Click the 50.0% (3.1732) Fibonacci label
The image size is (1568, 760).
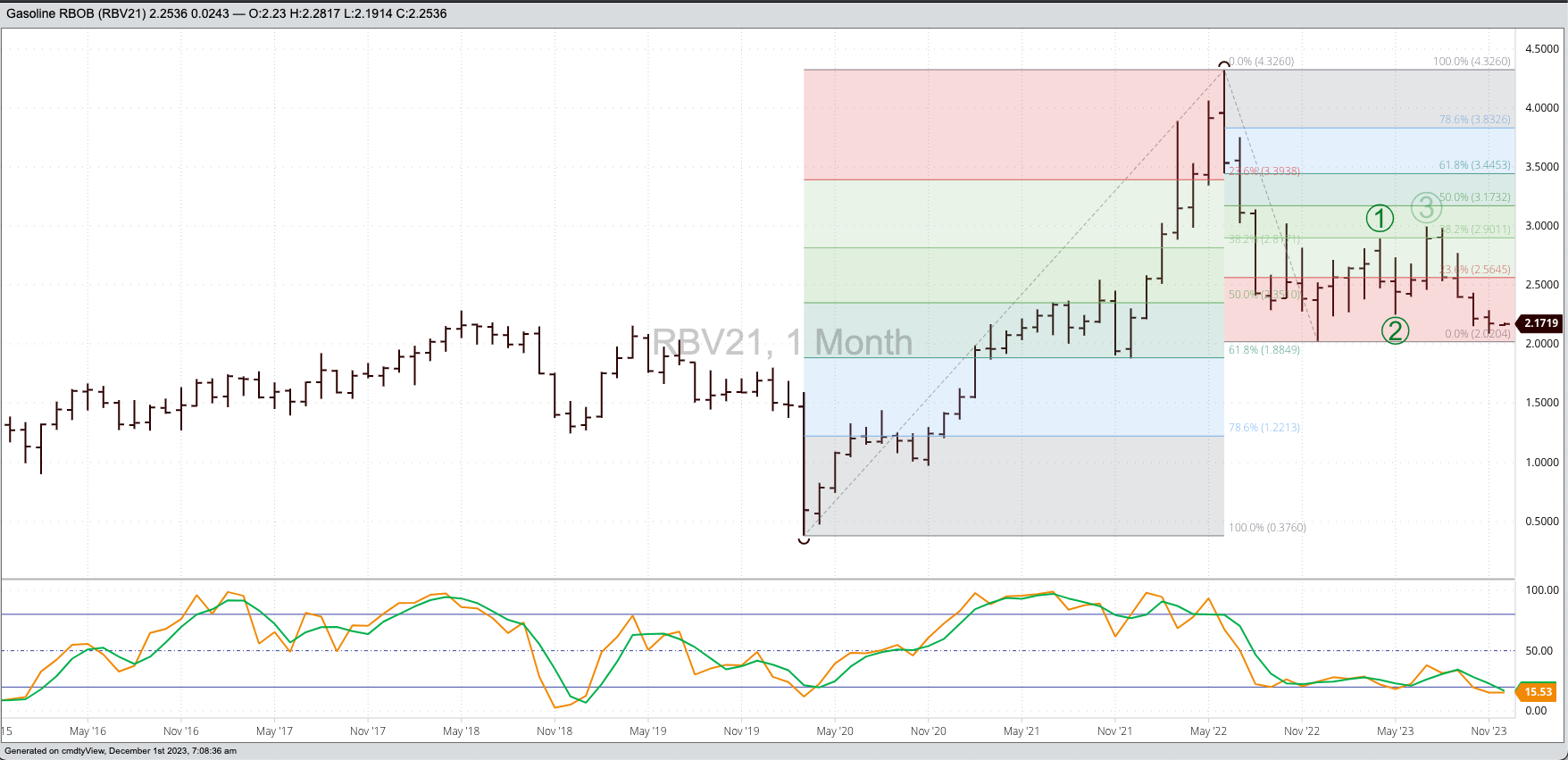pos(1474,197)
